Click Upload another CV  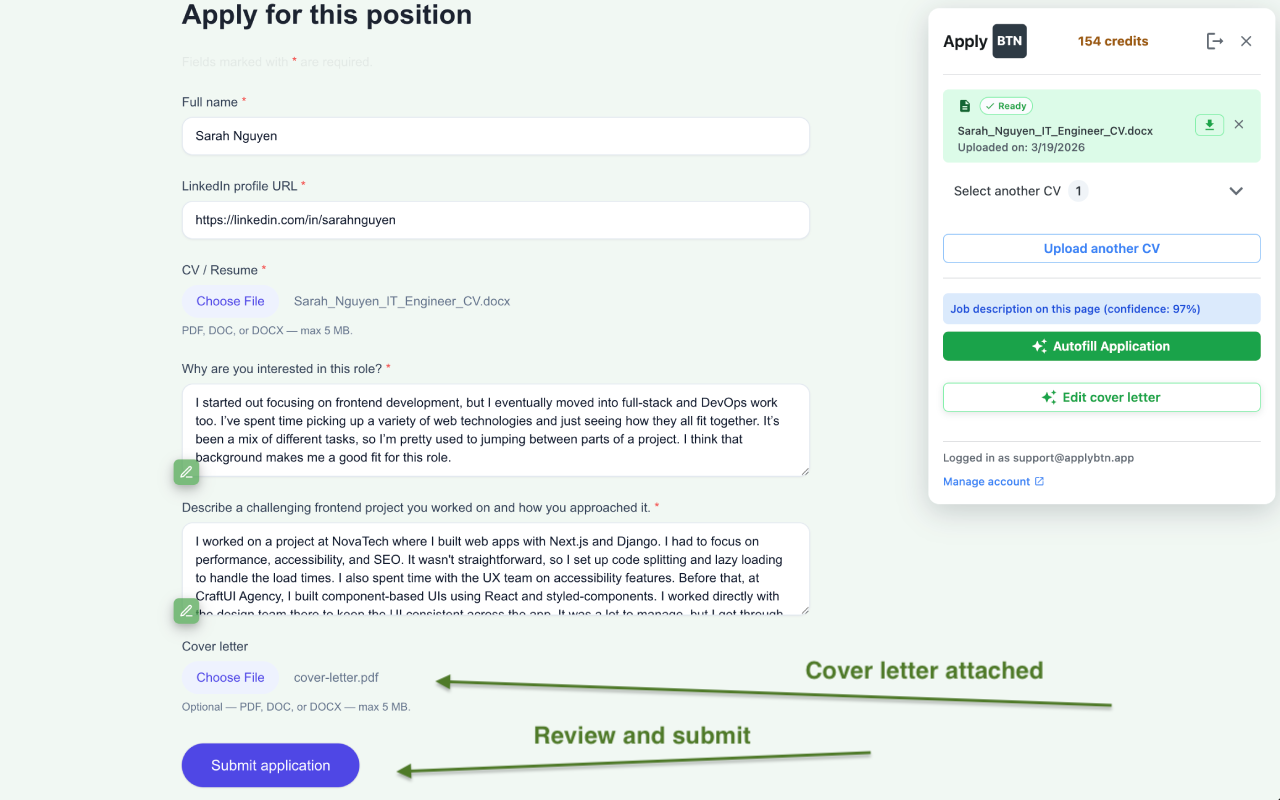click(x=1101, y=248)
